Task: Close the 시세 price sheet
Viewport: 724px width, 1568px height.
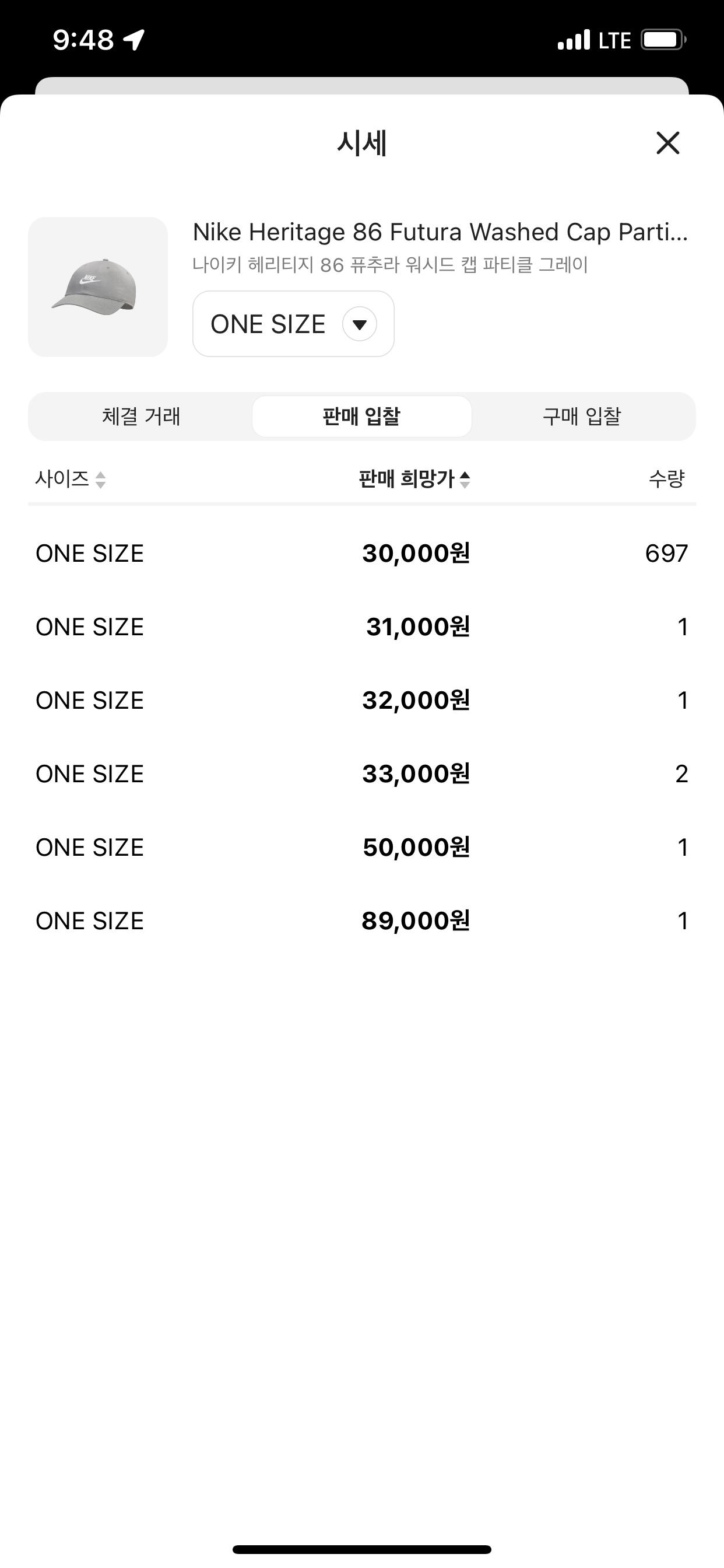Action: tap(667, 143)
